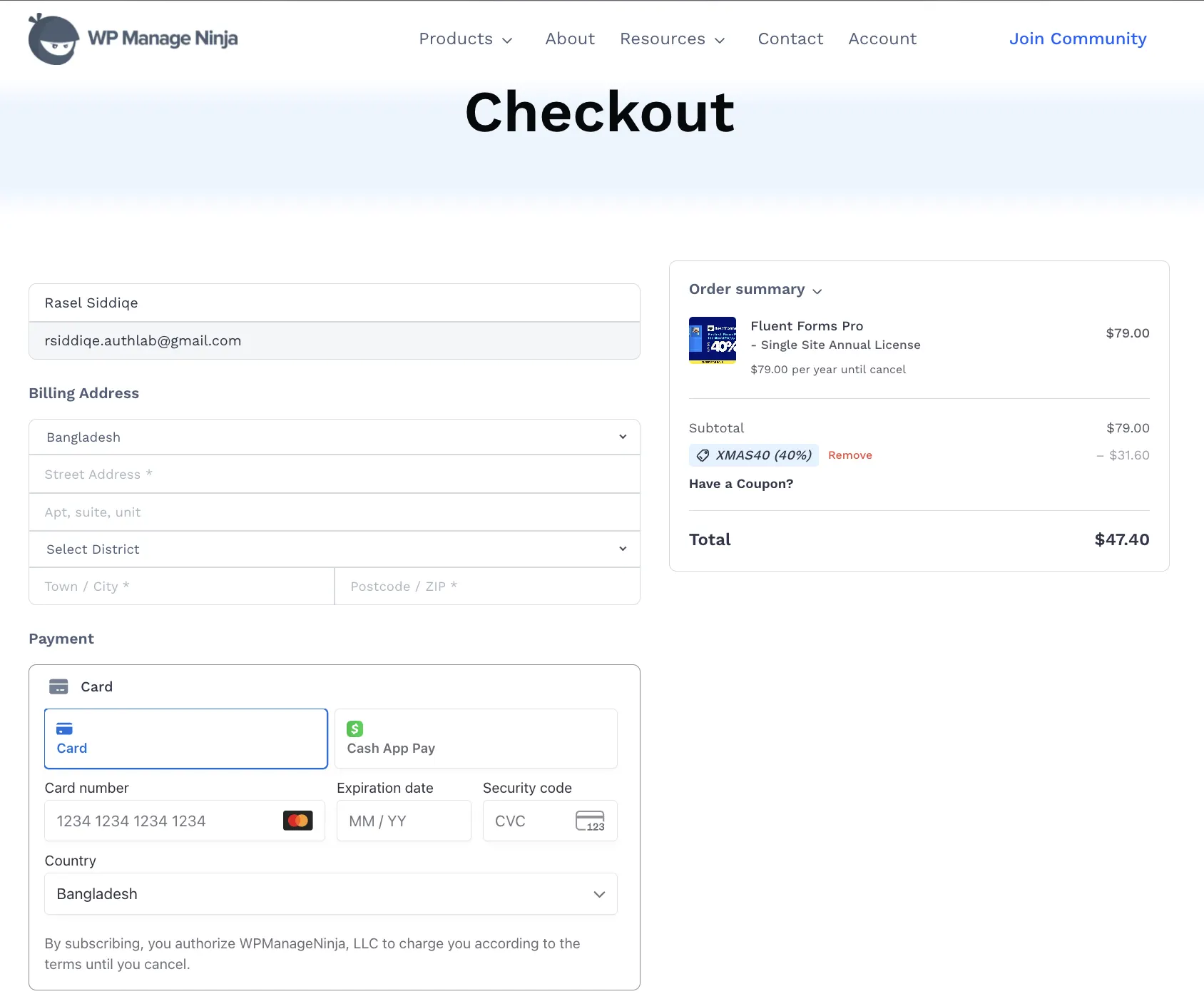Open the Resources menu

pos(672,39)
